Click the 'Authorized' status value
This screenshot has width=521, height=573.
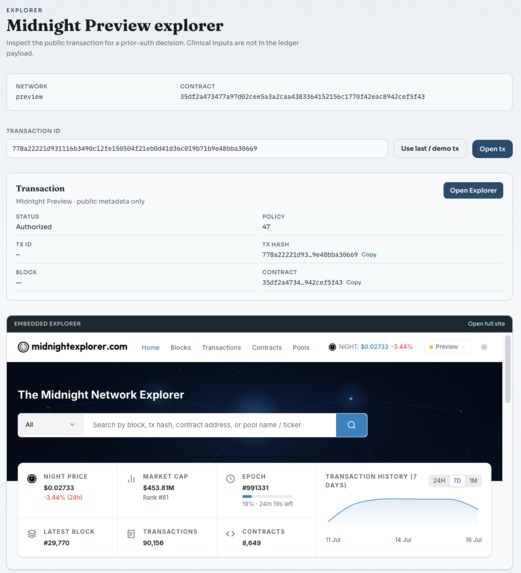pos(34,227)
